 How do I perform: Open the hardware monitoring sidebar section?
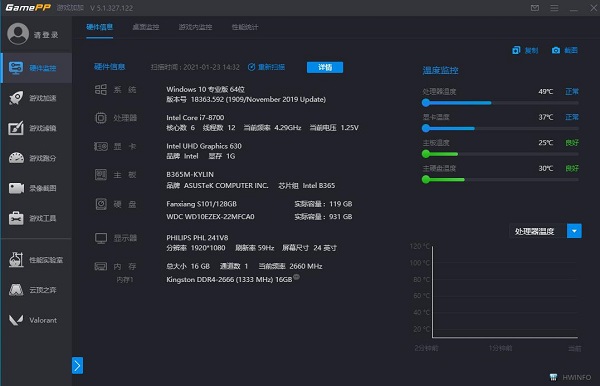coord(37,68)
